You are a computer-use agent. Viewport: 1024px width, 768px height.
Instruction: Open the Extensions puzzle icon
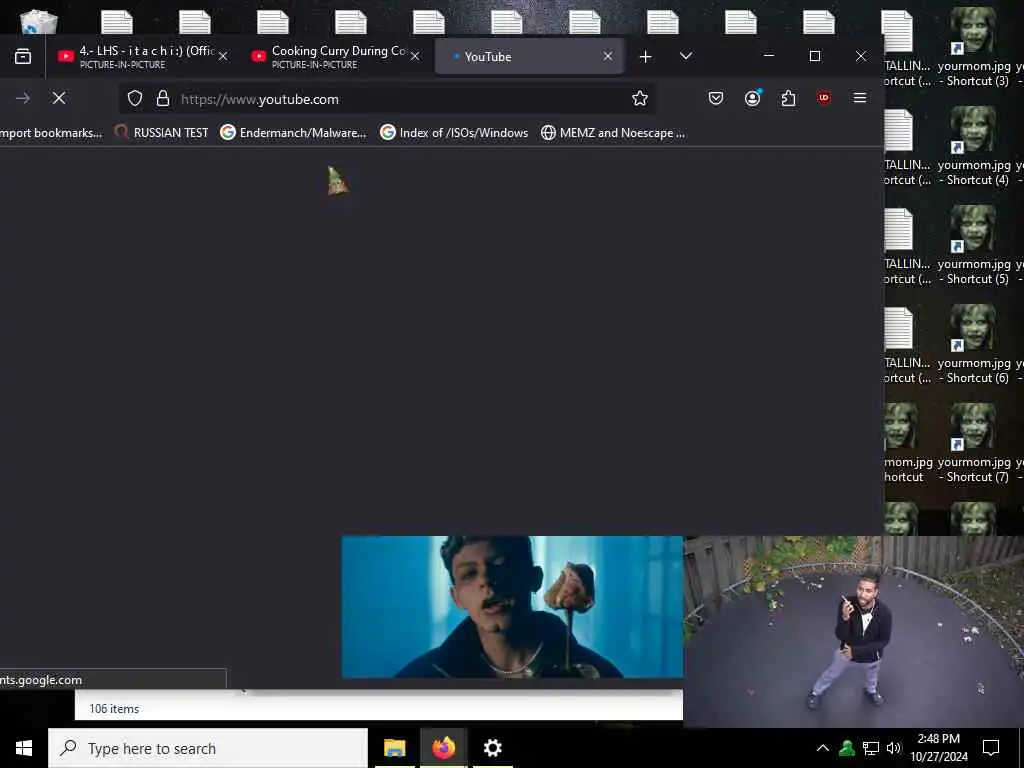pyautogui.click(x=788, y=99)
